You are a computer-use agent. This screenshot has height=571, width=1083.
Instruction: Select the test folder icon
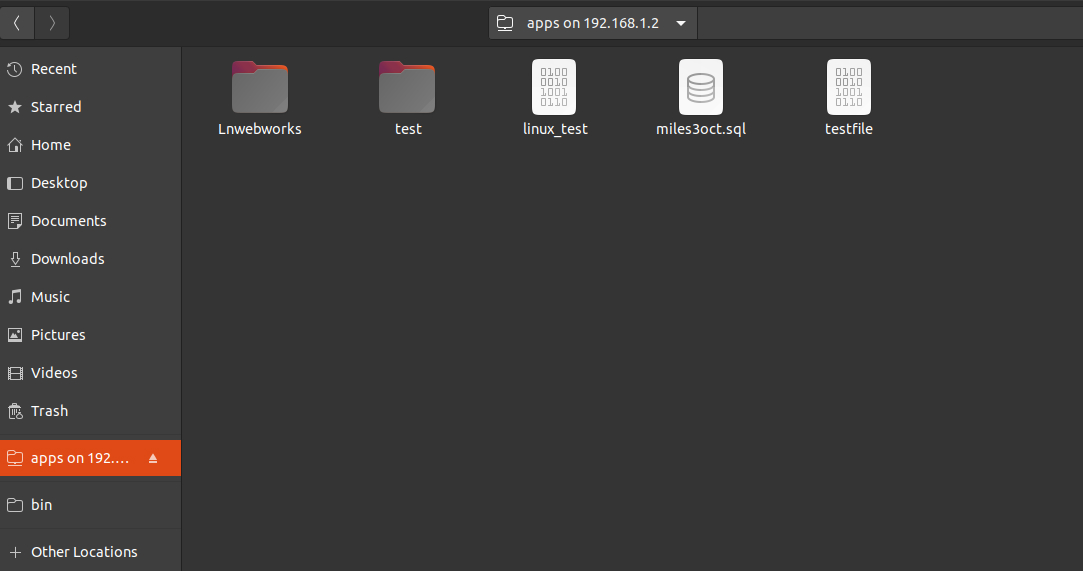point(407,88)
